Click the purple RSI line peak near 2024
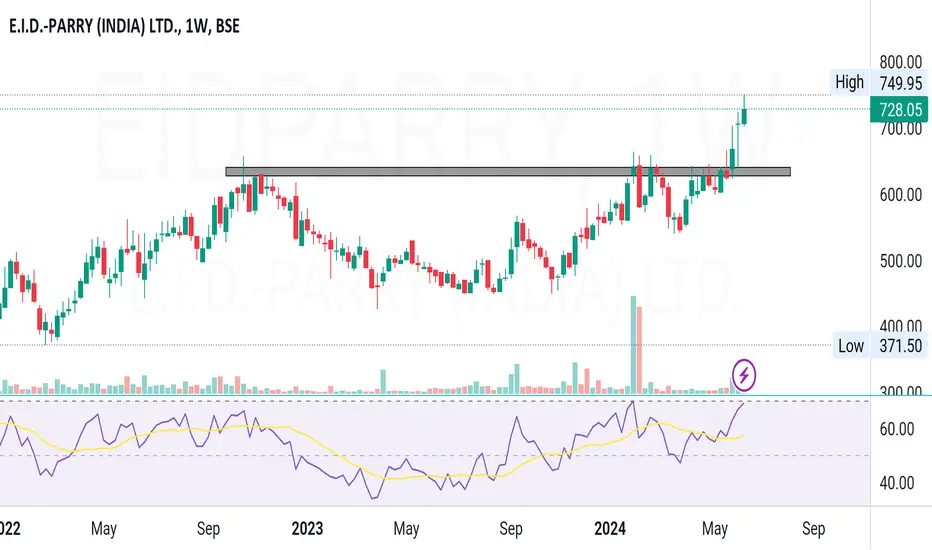The width and height of the screenshot is (932, 550). [x=632, y=403]
